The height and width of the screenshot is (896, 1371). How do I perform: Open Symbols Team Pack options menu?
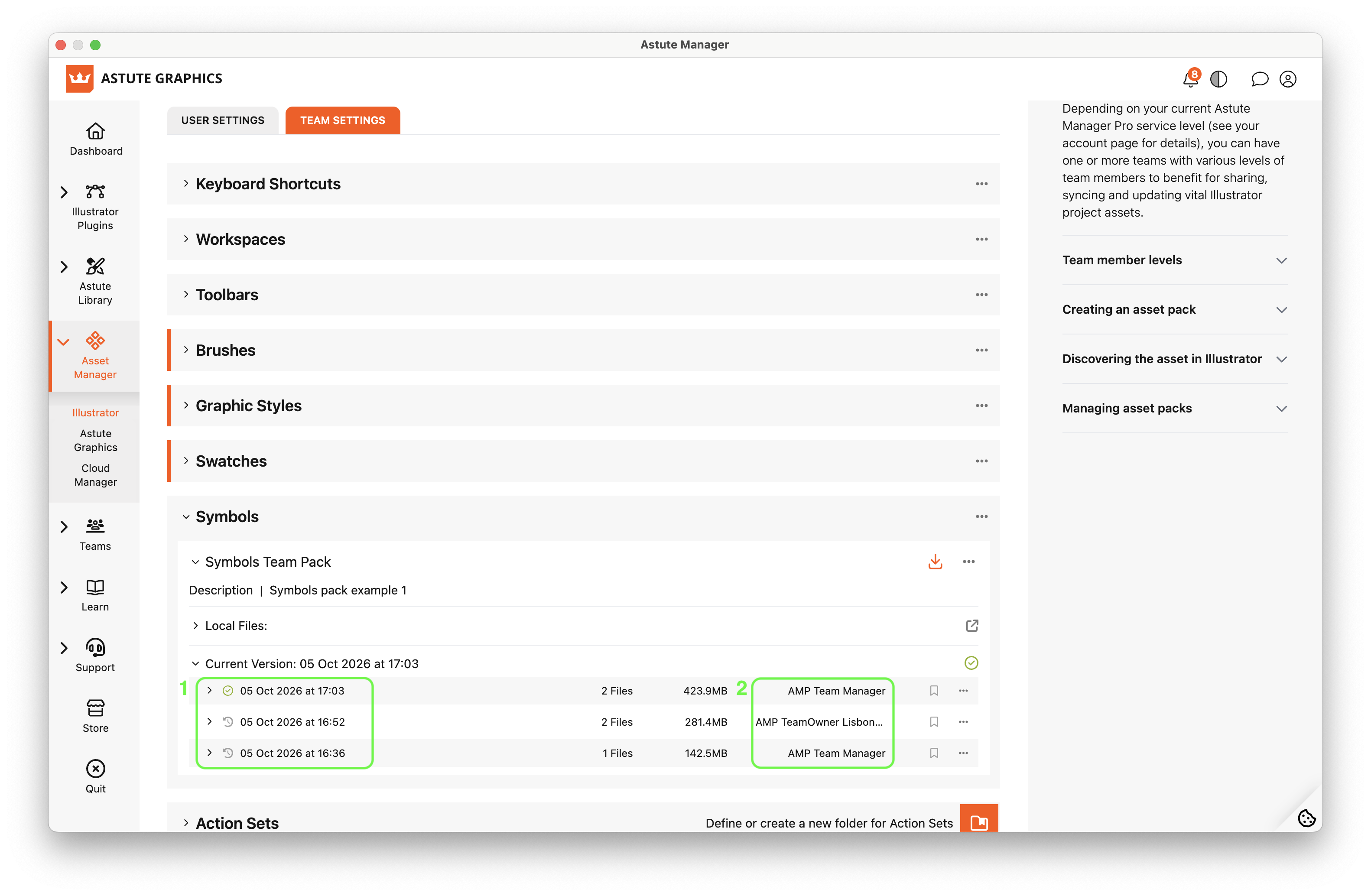pyautogui.click(x=968, y=562)
